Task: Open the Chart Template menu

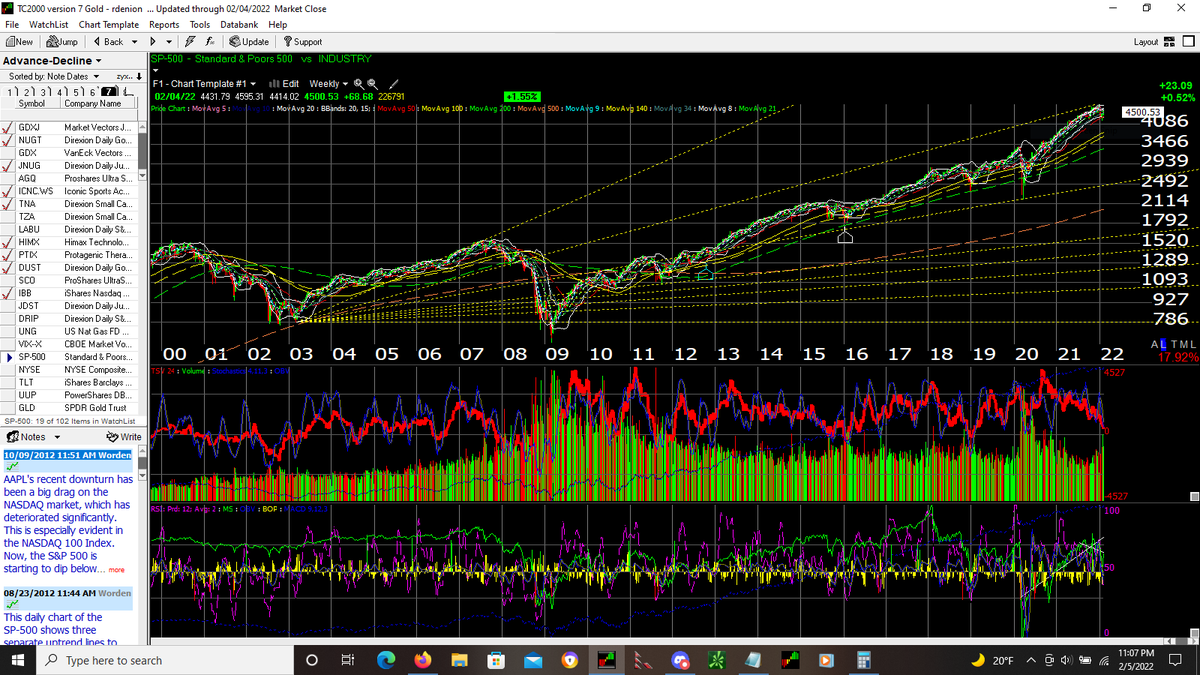Action: tap(109, 24)
